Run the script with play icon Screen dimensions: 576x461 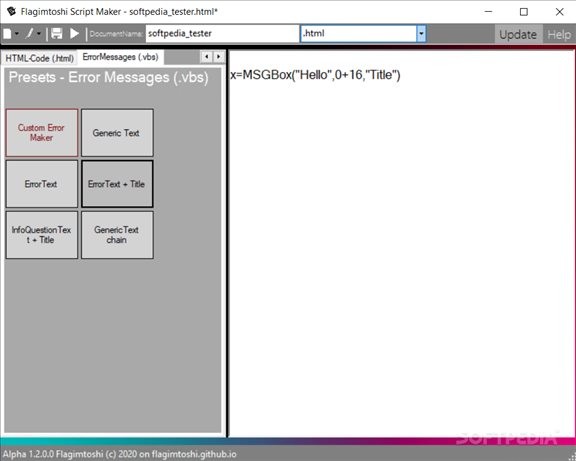tap(74, 33)
